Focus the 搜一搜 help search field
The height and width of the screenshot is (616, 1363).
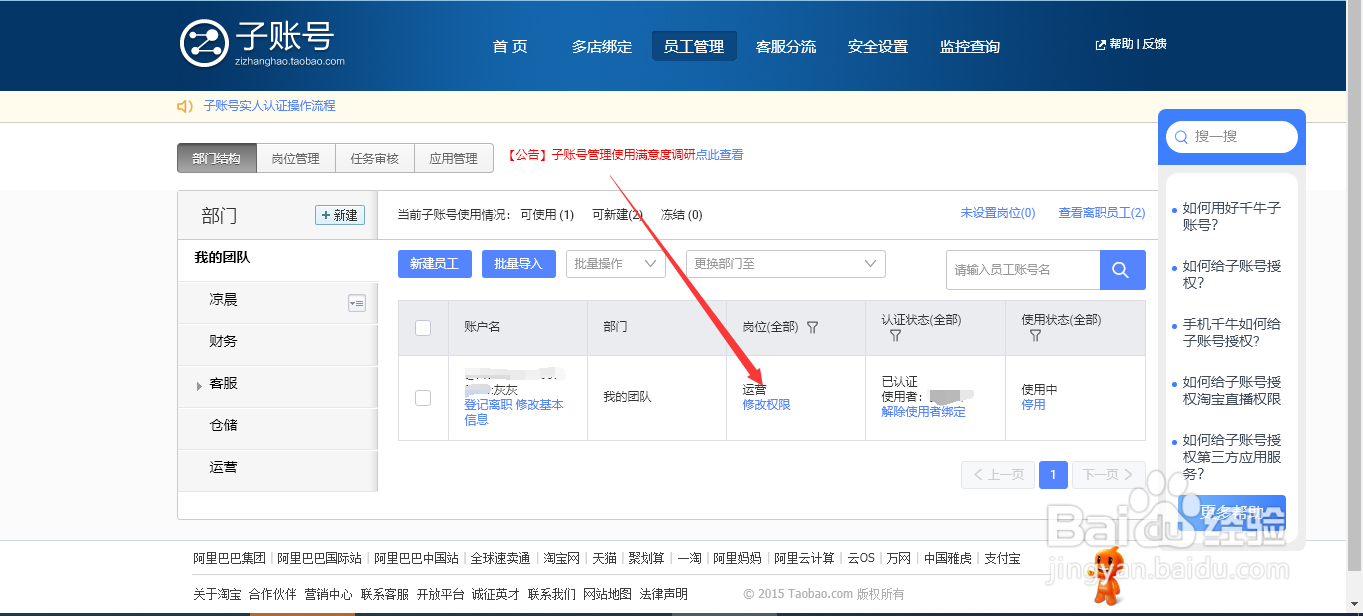coord(1232,137)
